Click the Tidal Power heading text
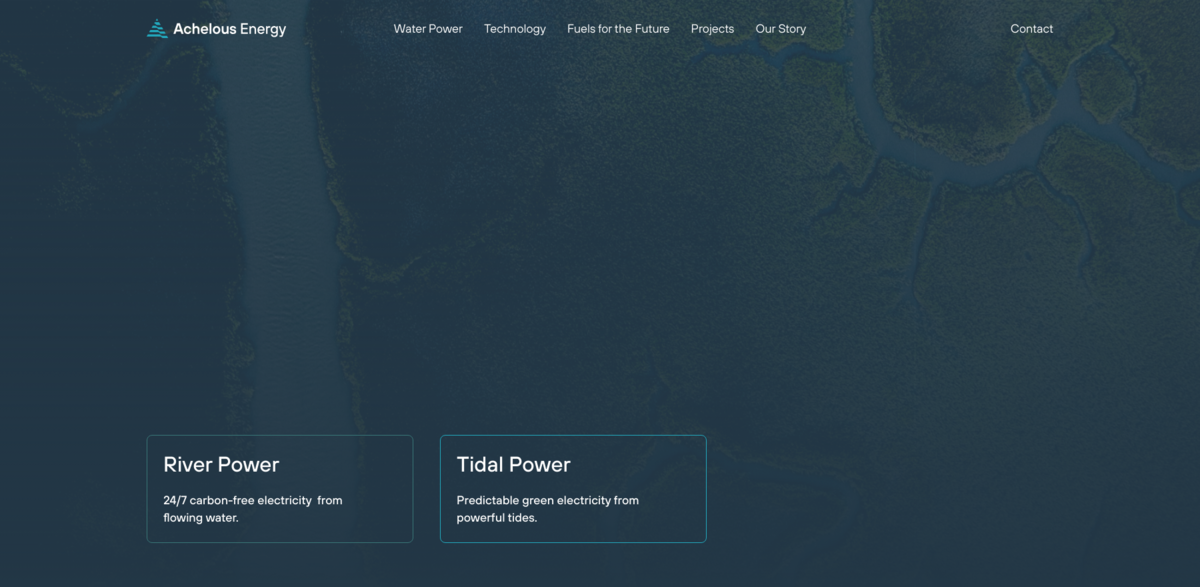 [513, 465]
